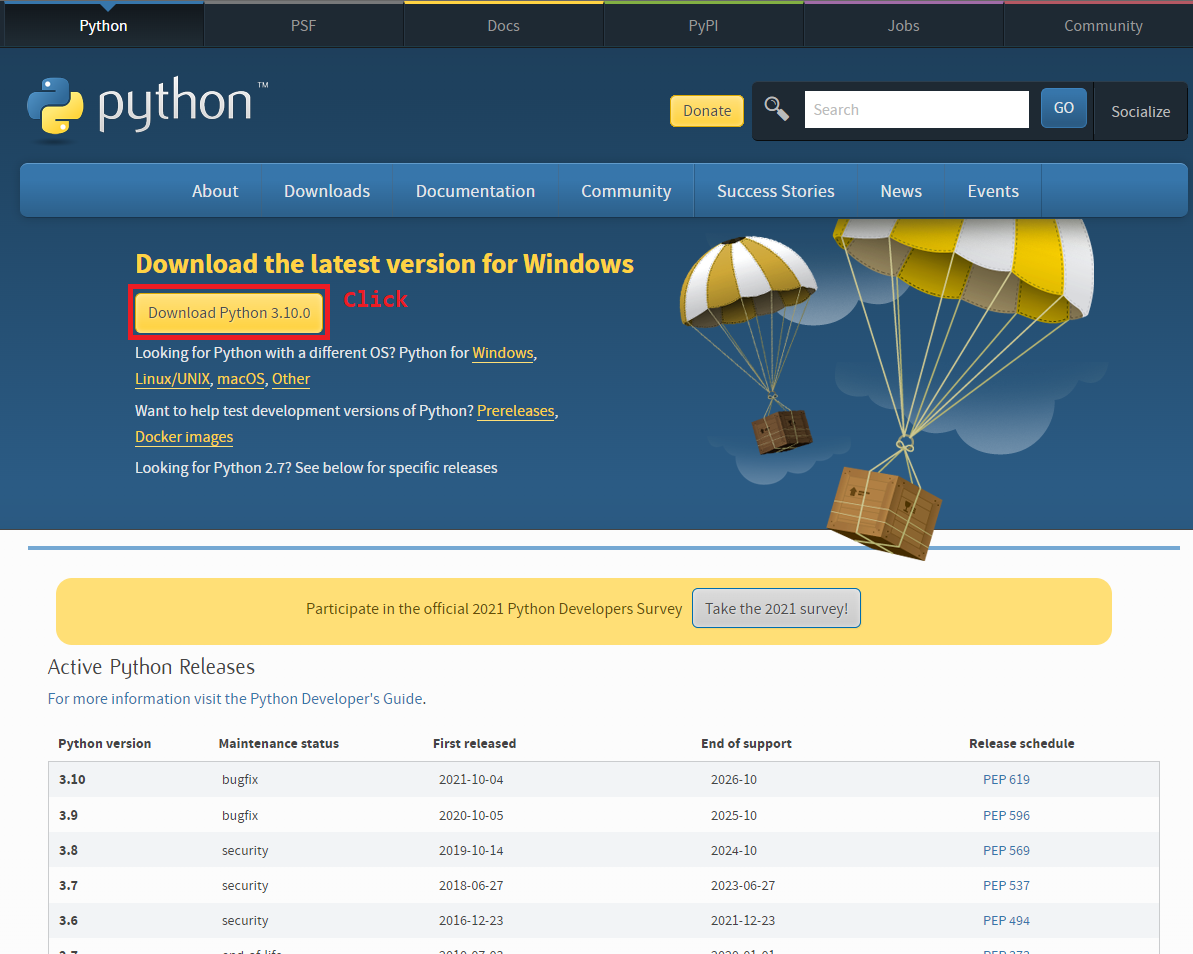Click the magnifying glass search icon
1193x954 pixels.
pos(777,110)
